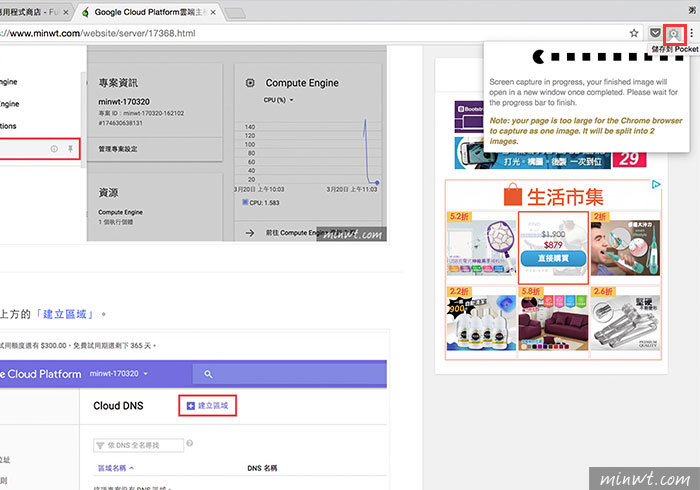The height and width of the screenshot is (490, 700).
Task: Open a new tab
Action: [235, 13]
